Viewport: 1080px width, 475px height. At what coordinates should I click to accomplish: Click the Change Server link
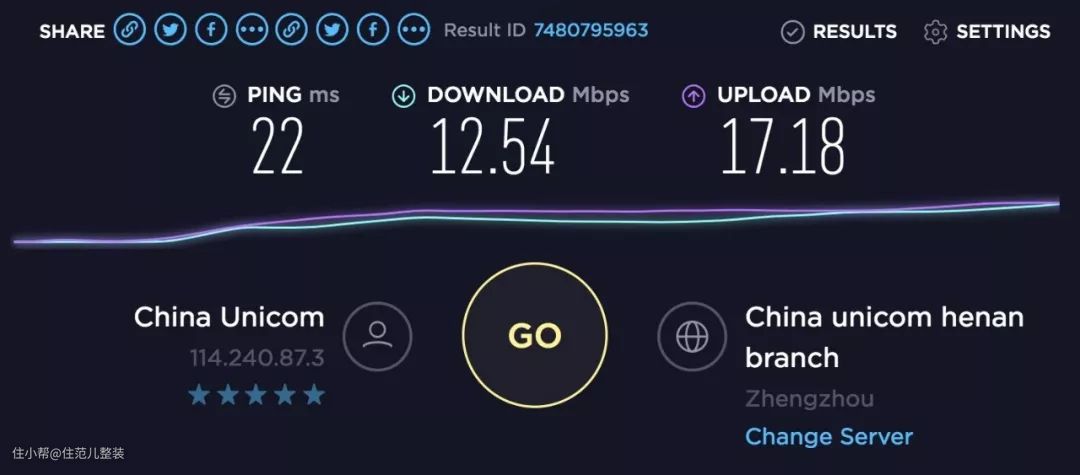[829, 436]
